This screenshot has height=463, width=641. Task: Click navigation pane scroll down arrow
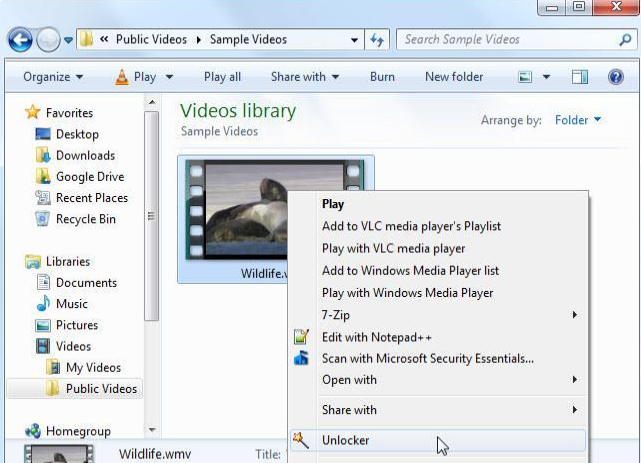click(152, 430)
